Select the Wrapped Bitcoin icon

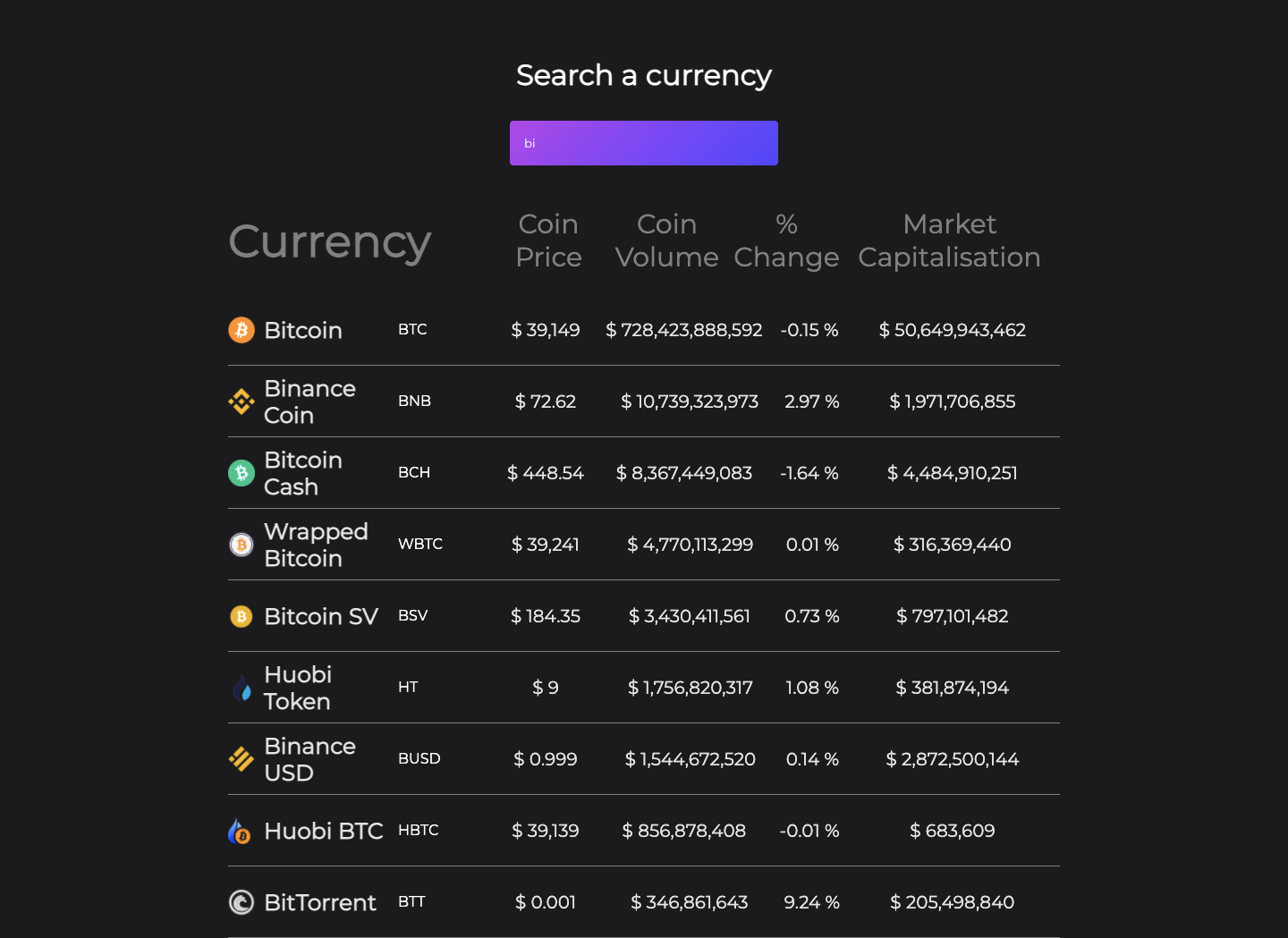pos(241,544)
